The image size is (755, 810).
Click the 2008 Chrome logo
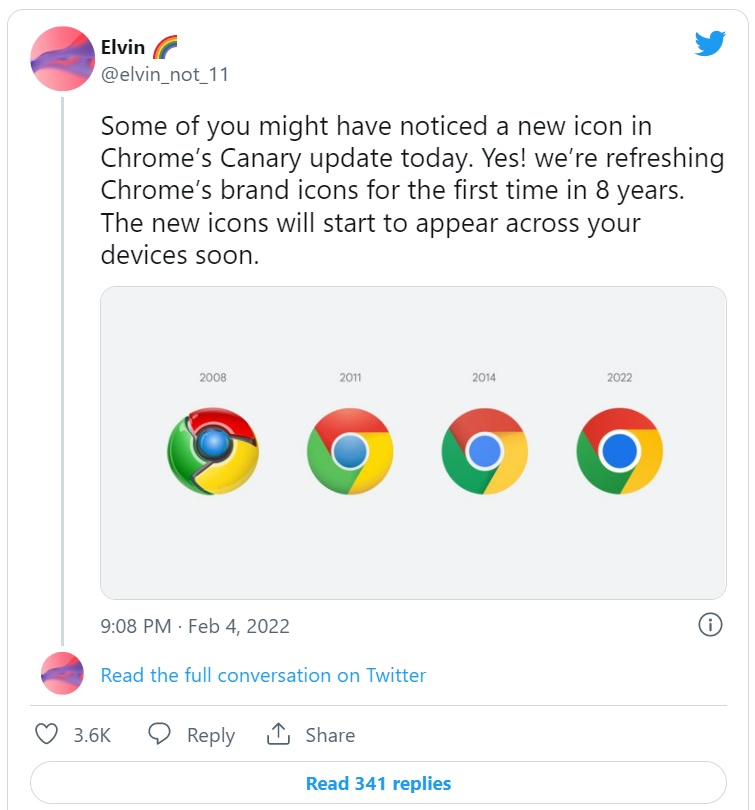click(213, 451)
